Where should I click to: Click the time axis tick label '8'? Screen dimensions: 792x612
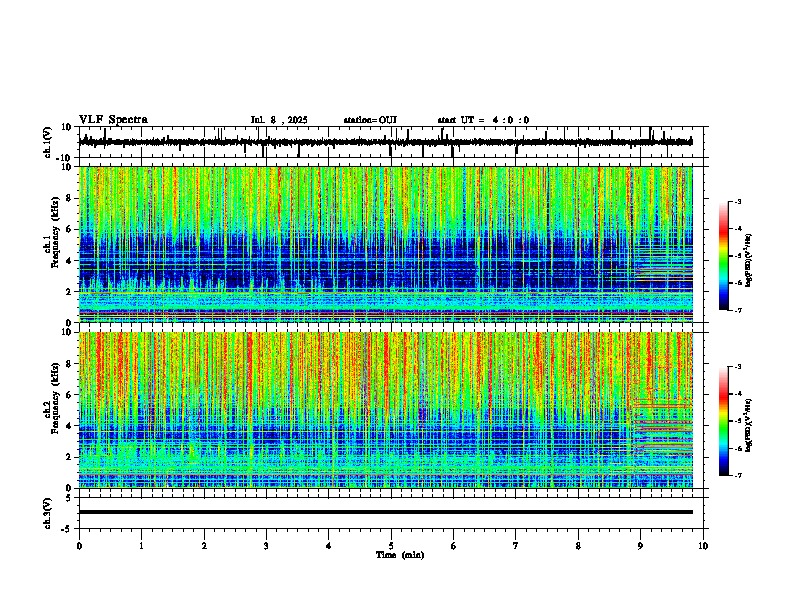[x=578, y=546]
